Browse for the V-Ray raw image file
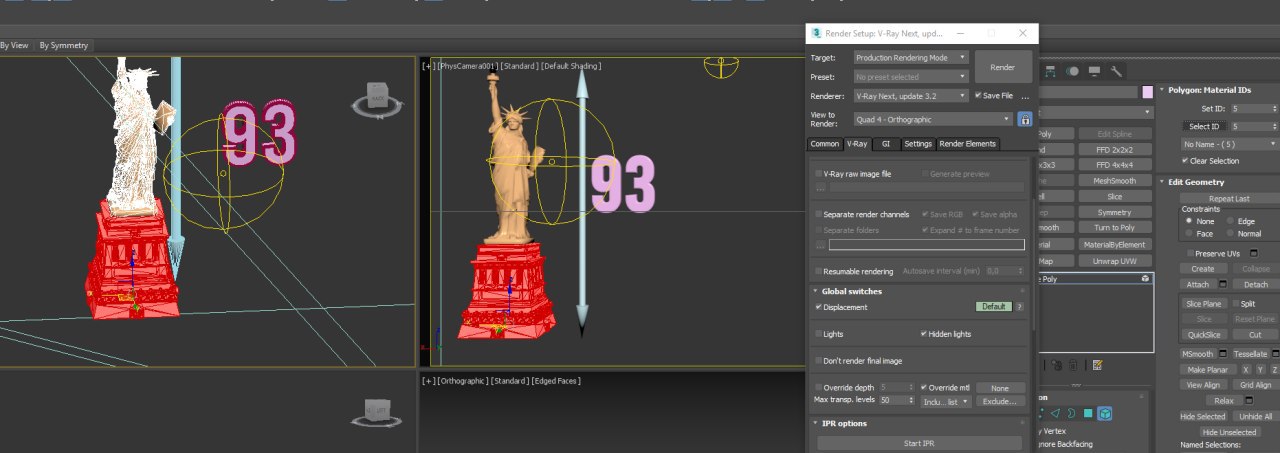The width and height of the screenshot is (1280, 453). pyautogui.click(x=821, y=187)
